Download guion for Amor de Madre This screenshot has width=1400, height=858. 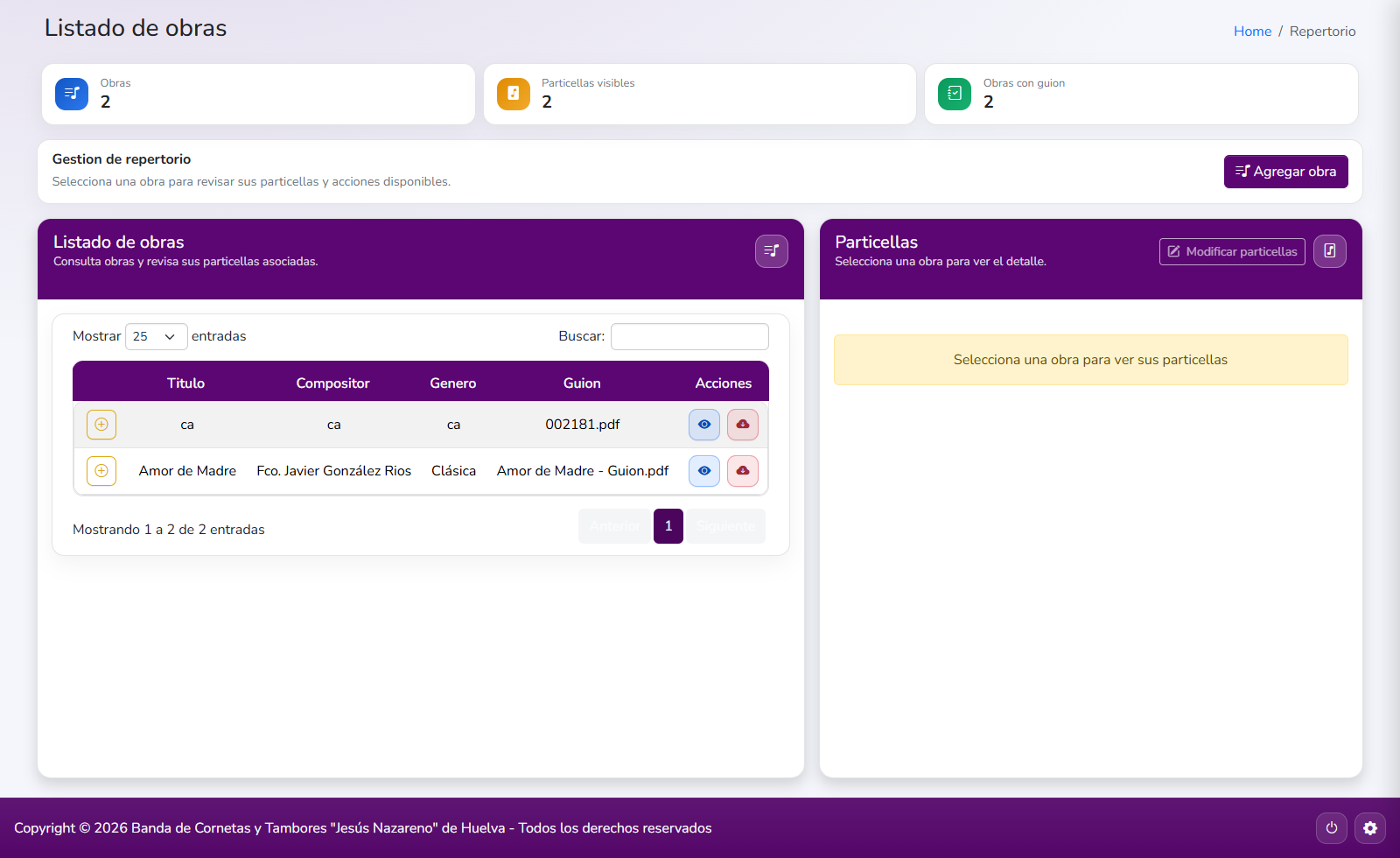[742, 471]
